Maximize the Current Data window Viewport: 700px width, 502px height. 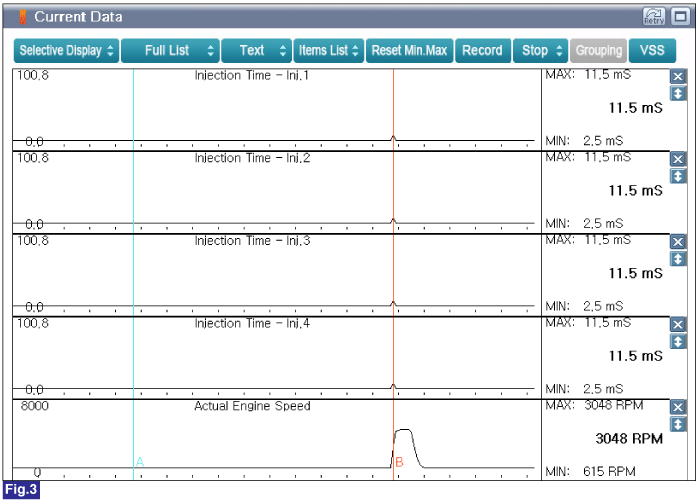click(x=680, y=17)
